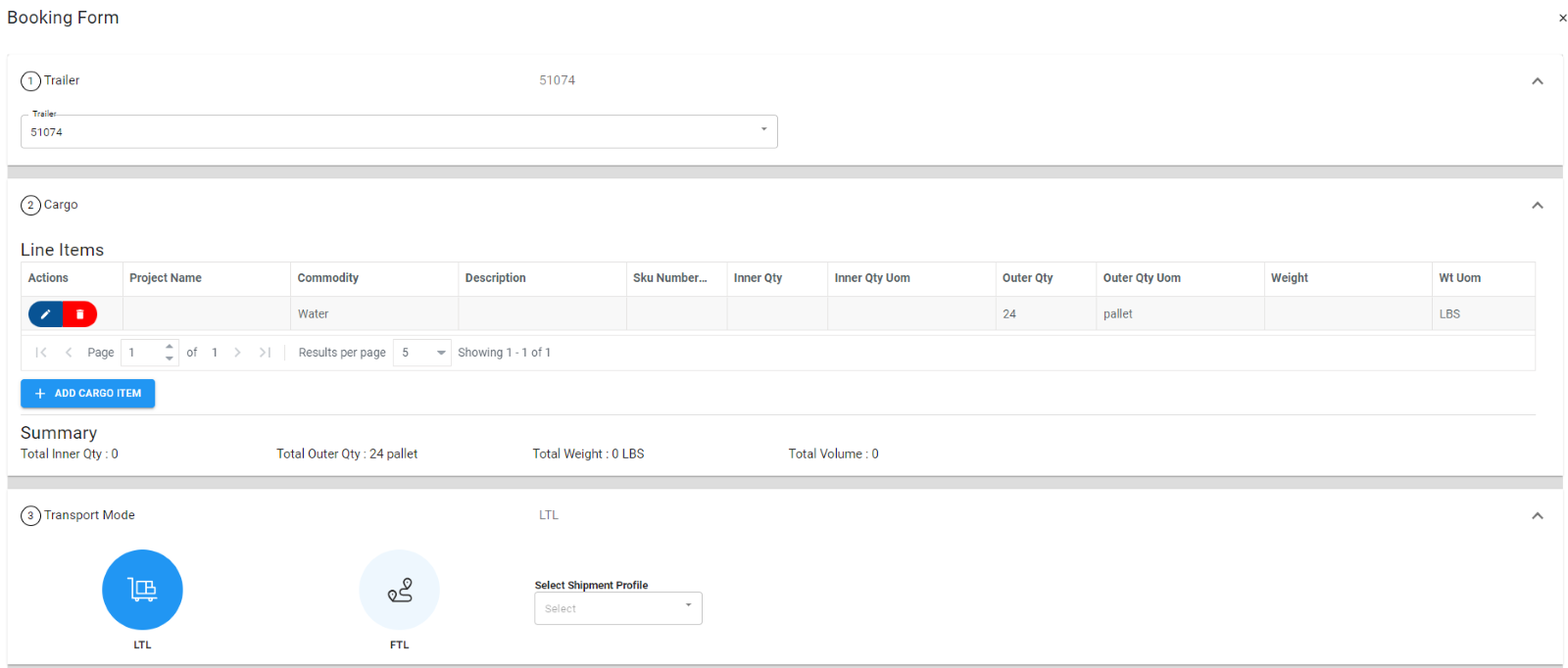This screenshot has width=1568, height=668.
Task: Click the pencil edit icon for Water row
Action: [x=45, y=314]
